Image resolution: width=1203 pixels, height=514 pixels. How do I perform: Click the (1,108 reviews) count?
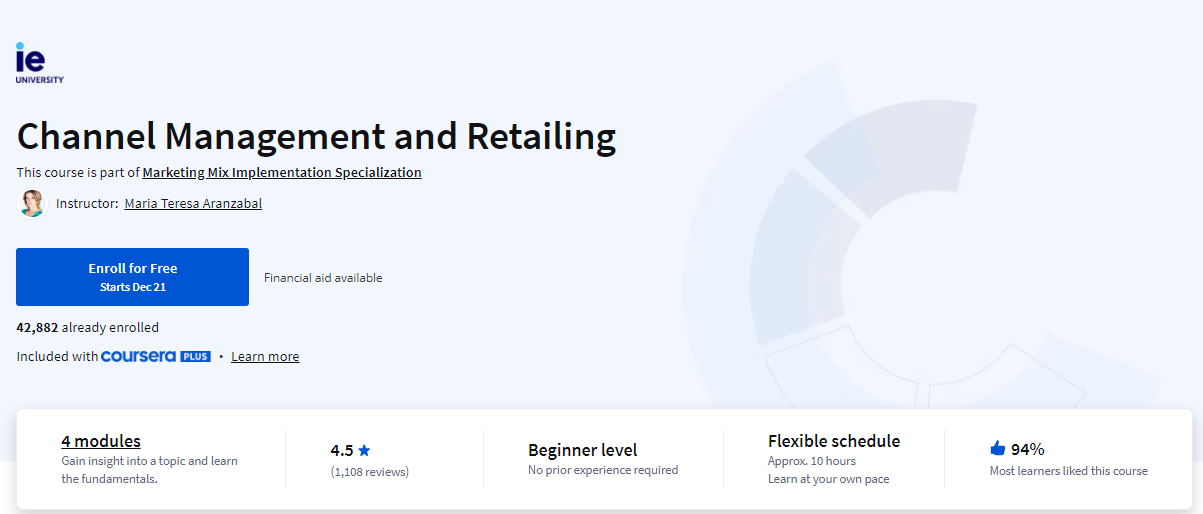[x=370, y=472]
